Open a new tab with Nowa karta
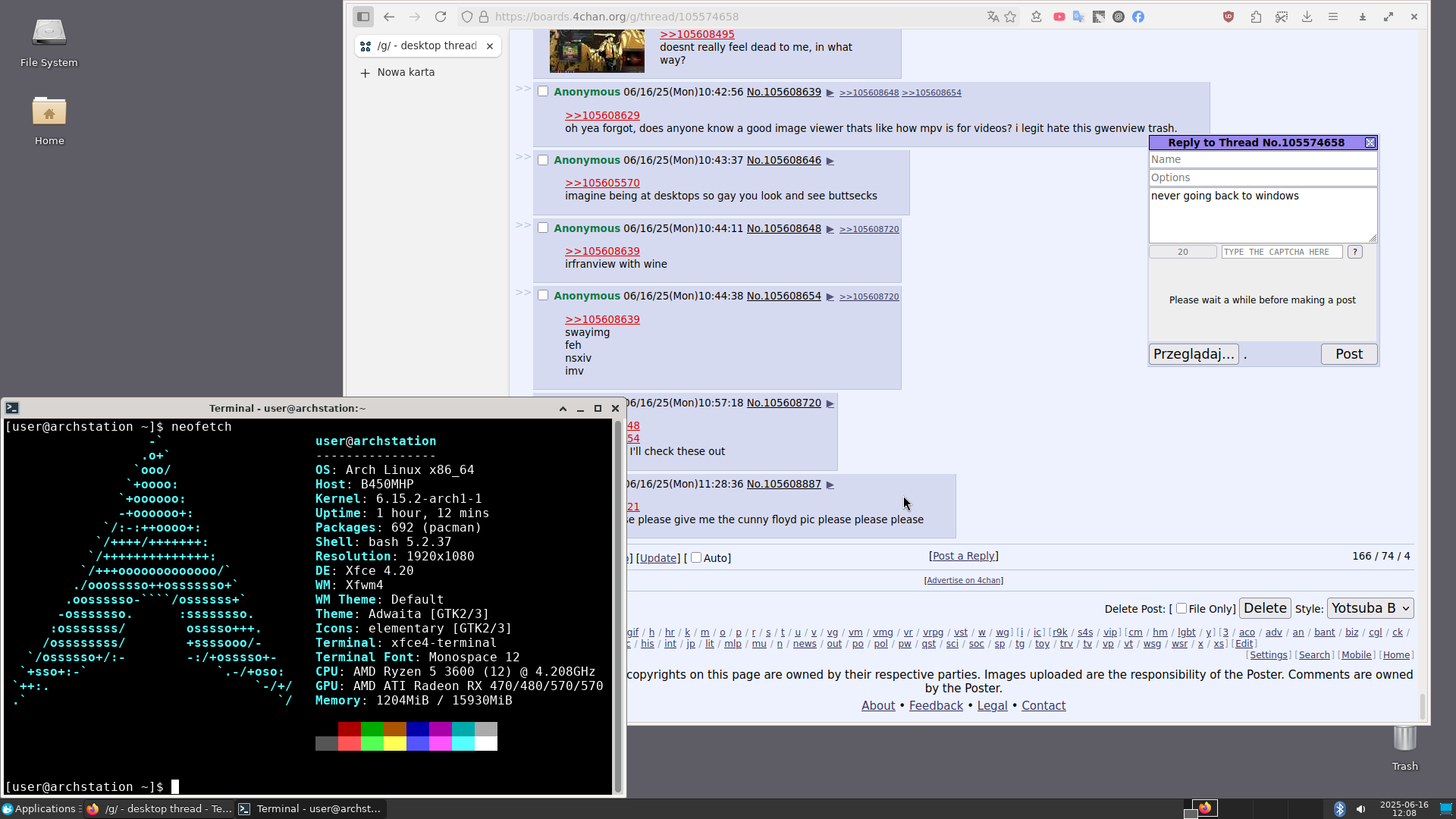The height and width of the screenshot is (819, 1456). pos(398,73)
